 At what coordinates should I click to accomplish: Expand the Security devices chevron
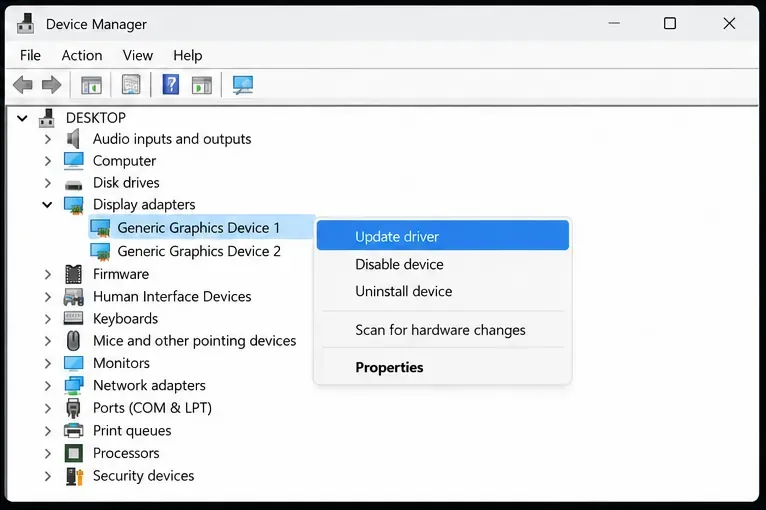[47, 476]
